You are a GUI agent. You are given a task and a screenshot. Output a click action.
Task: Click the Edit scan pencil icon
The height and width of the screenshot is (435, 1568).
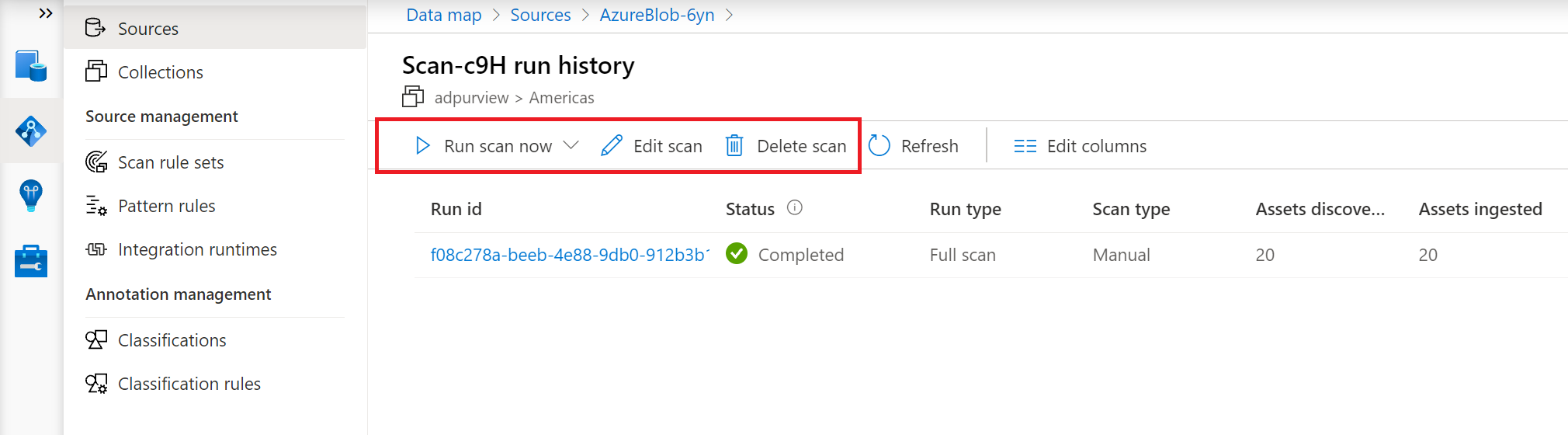tap(612, 146)
